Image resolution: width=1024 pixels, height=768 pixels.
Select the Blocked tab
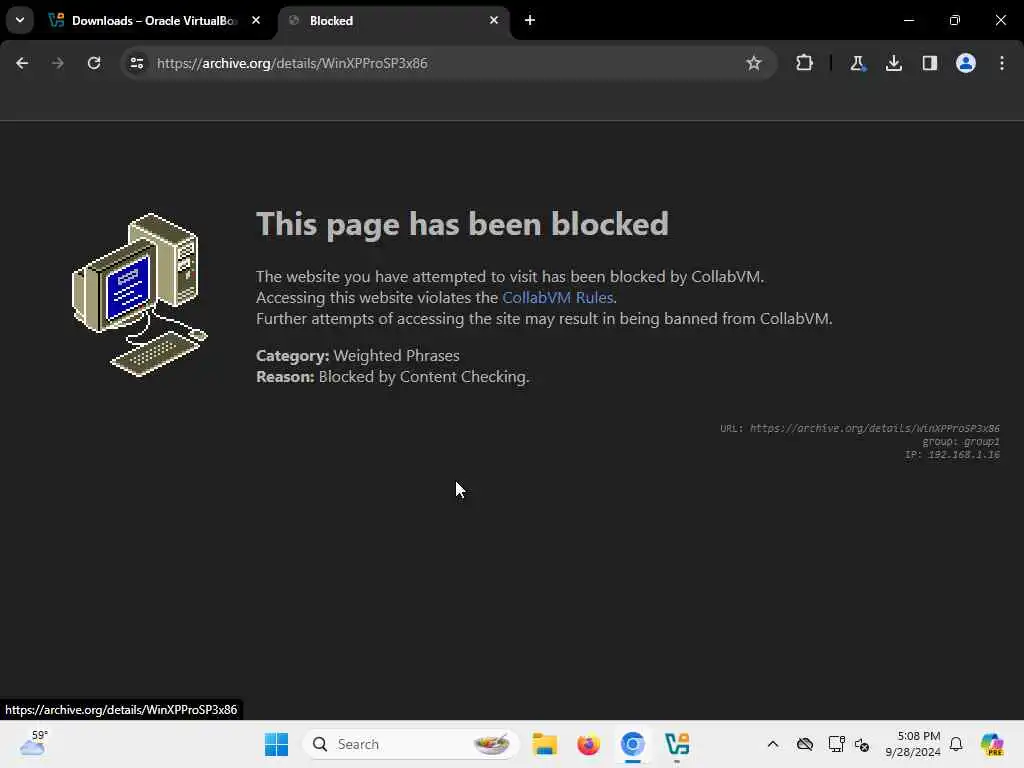394,21
